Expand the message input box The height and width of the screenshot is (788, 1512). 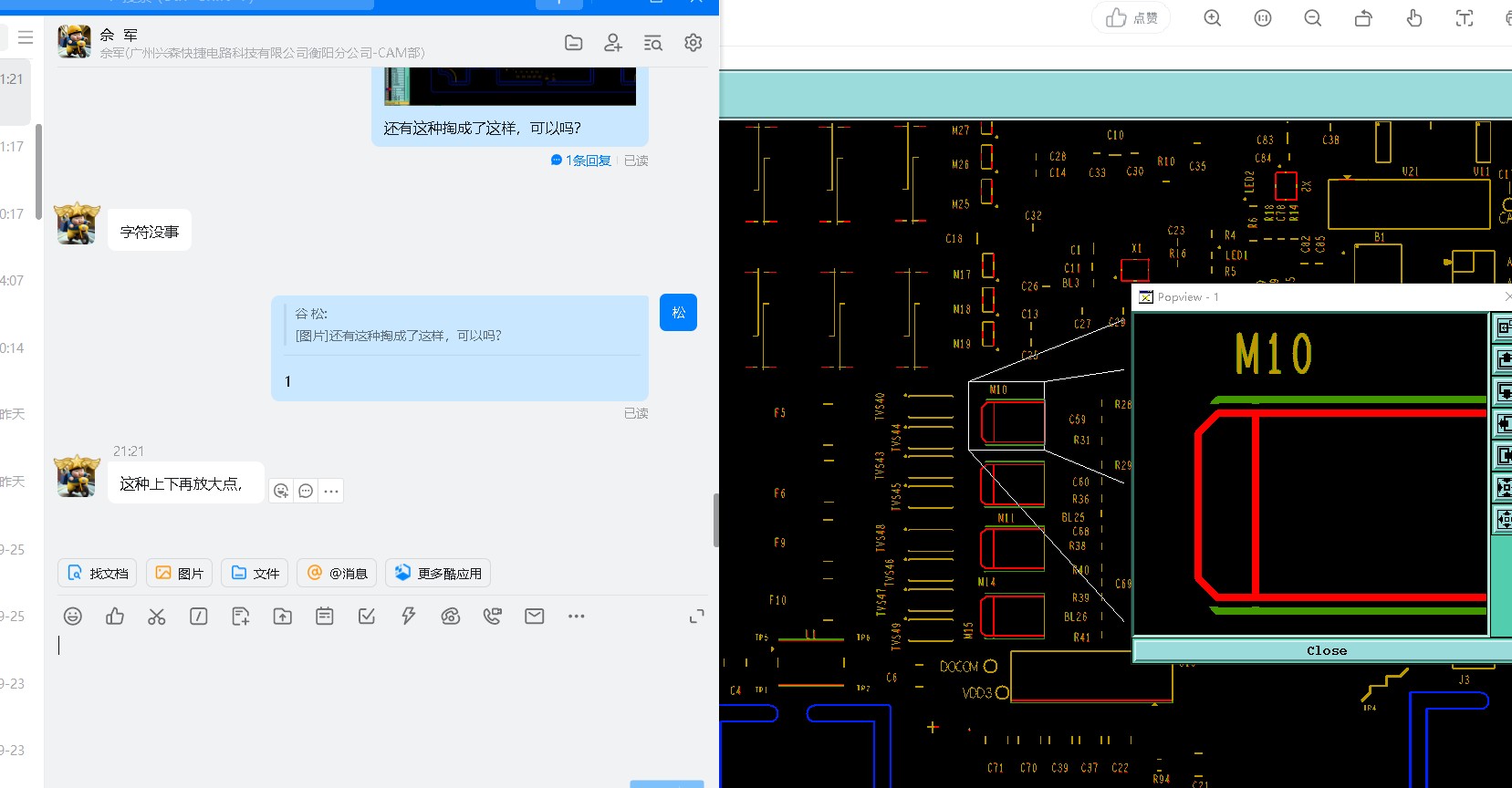[x=697, y=617]
